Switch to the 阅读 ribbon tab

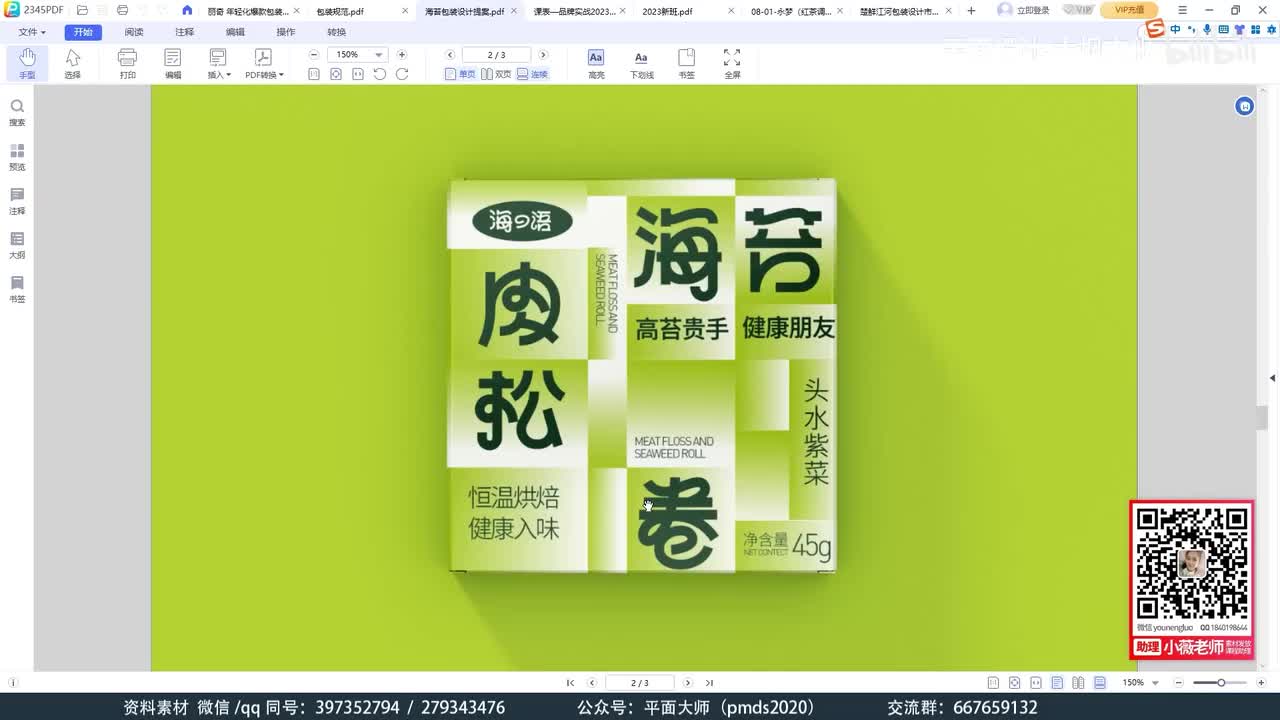click(134, 32)
